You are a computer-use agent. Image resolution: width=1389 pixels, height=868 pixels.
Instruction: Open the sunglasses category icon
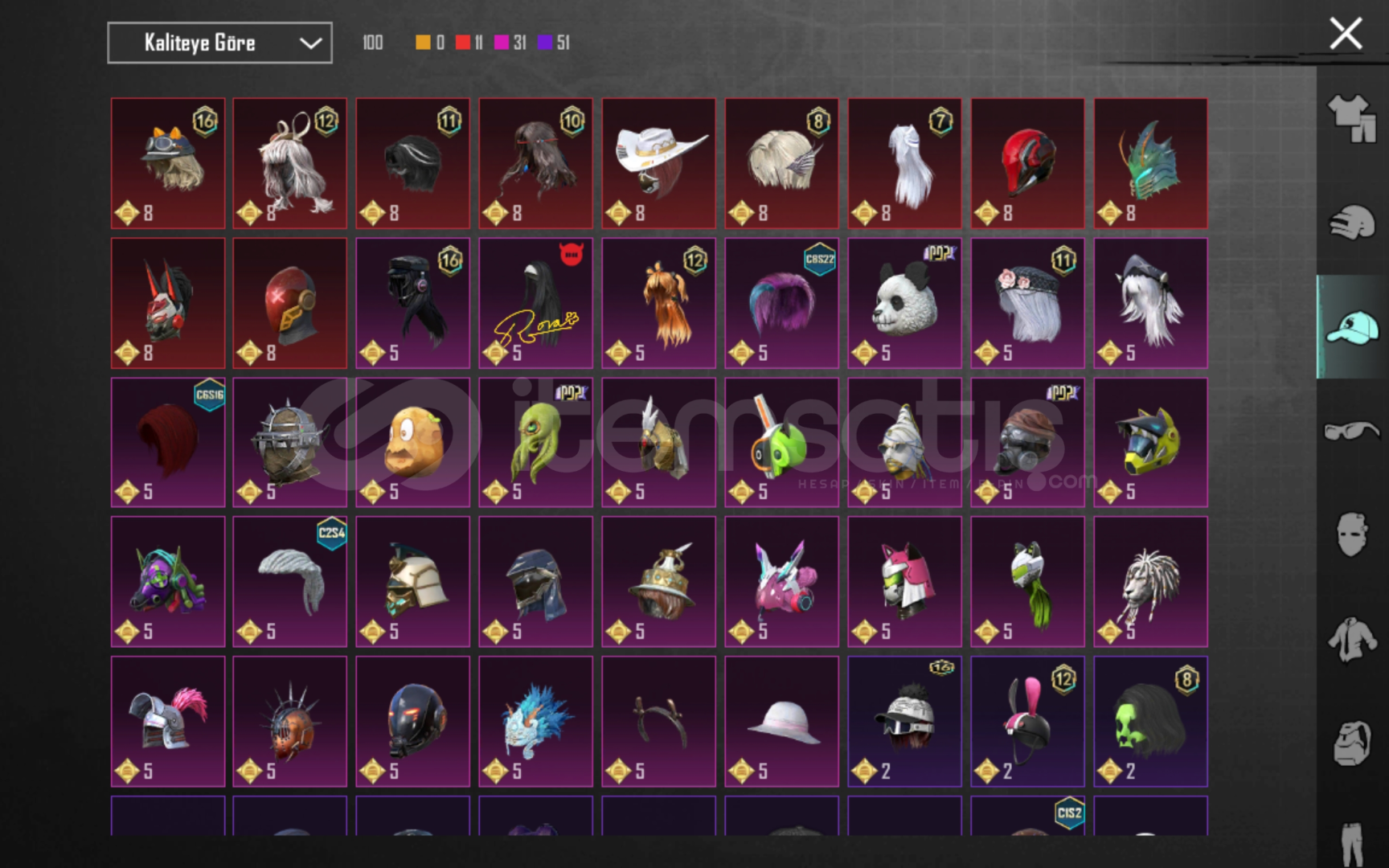[1352, 431]
